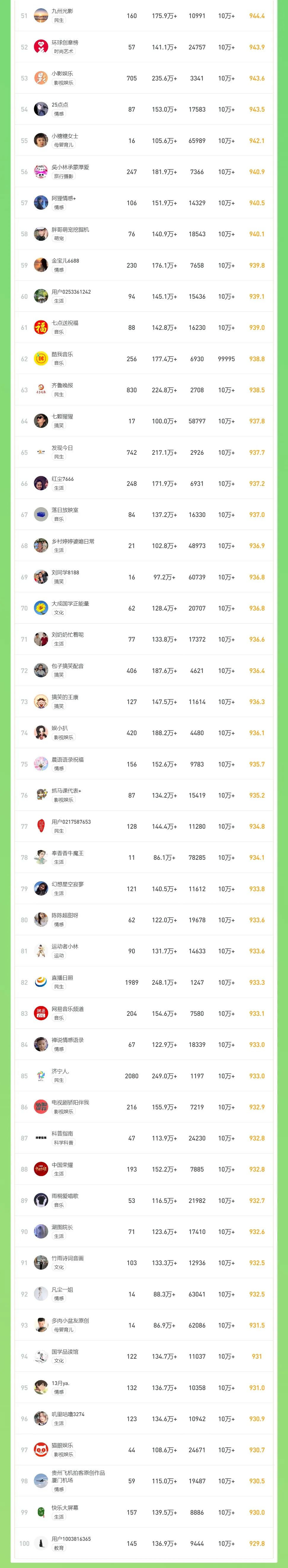Image resolution: width=288 pixels, height=1568 pixels.
Task: Click the 小糖糖女士 account name
Action: (65, 136)
